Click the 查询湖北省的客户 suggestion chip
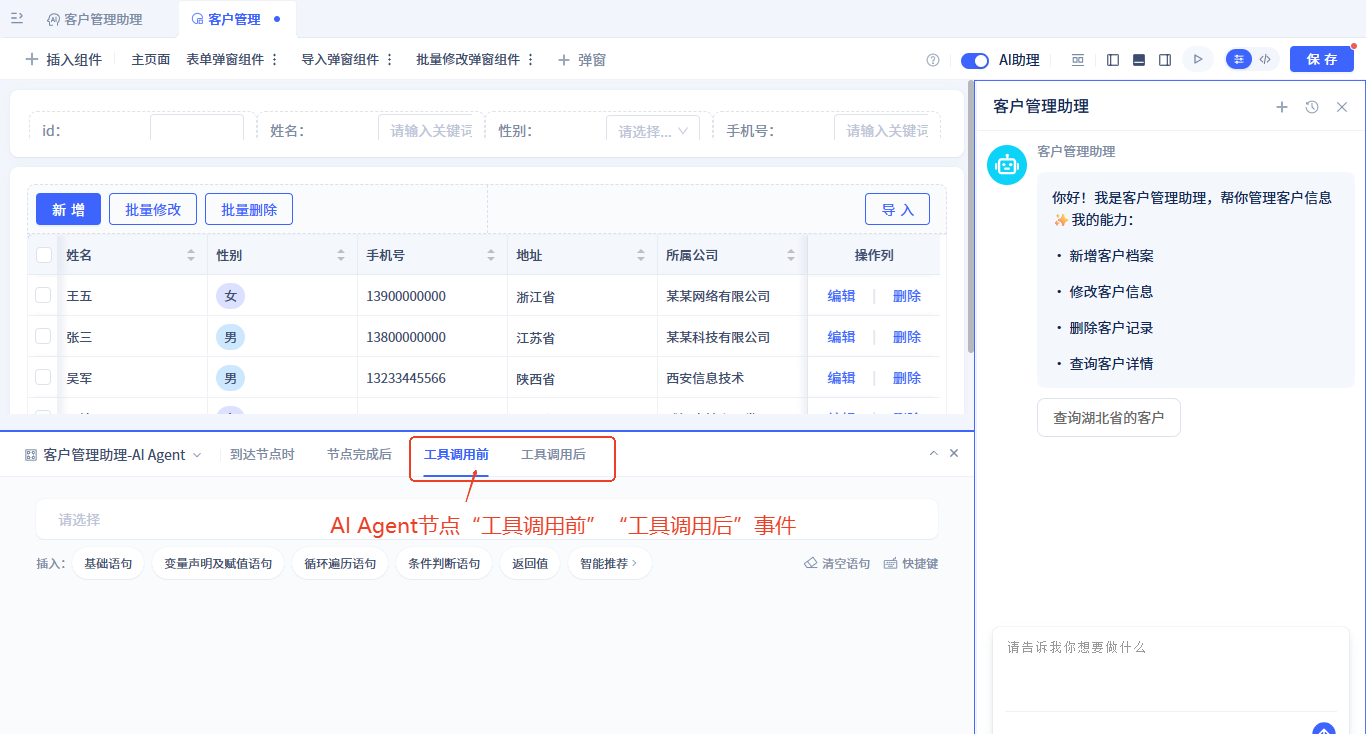 [1109, 417]
